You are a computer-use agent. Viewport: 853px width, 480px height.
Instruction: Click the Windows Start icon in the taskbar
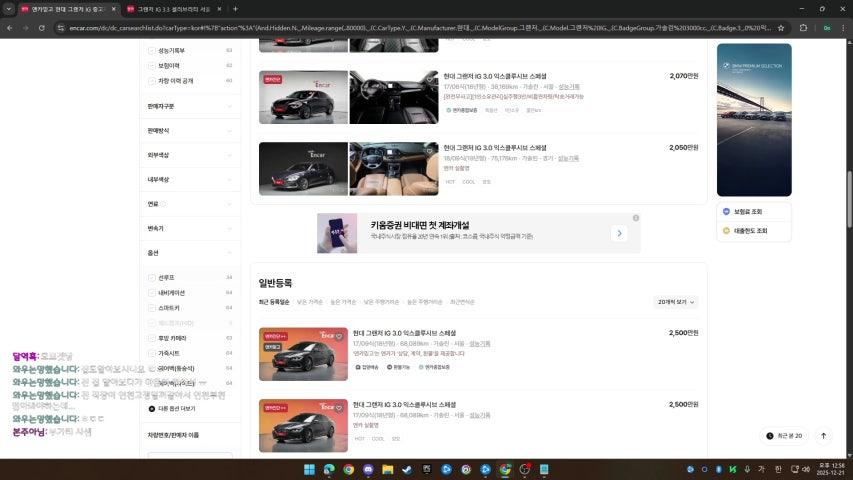tap(309, 469)
